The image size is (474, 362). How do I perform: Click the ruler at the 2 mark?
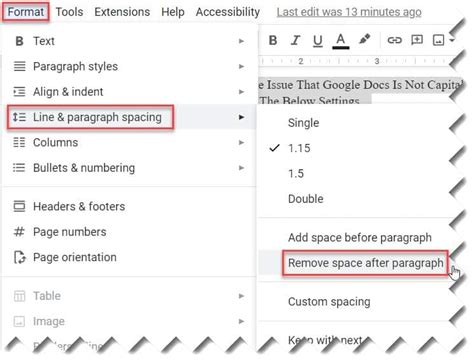[301, 61]
